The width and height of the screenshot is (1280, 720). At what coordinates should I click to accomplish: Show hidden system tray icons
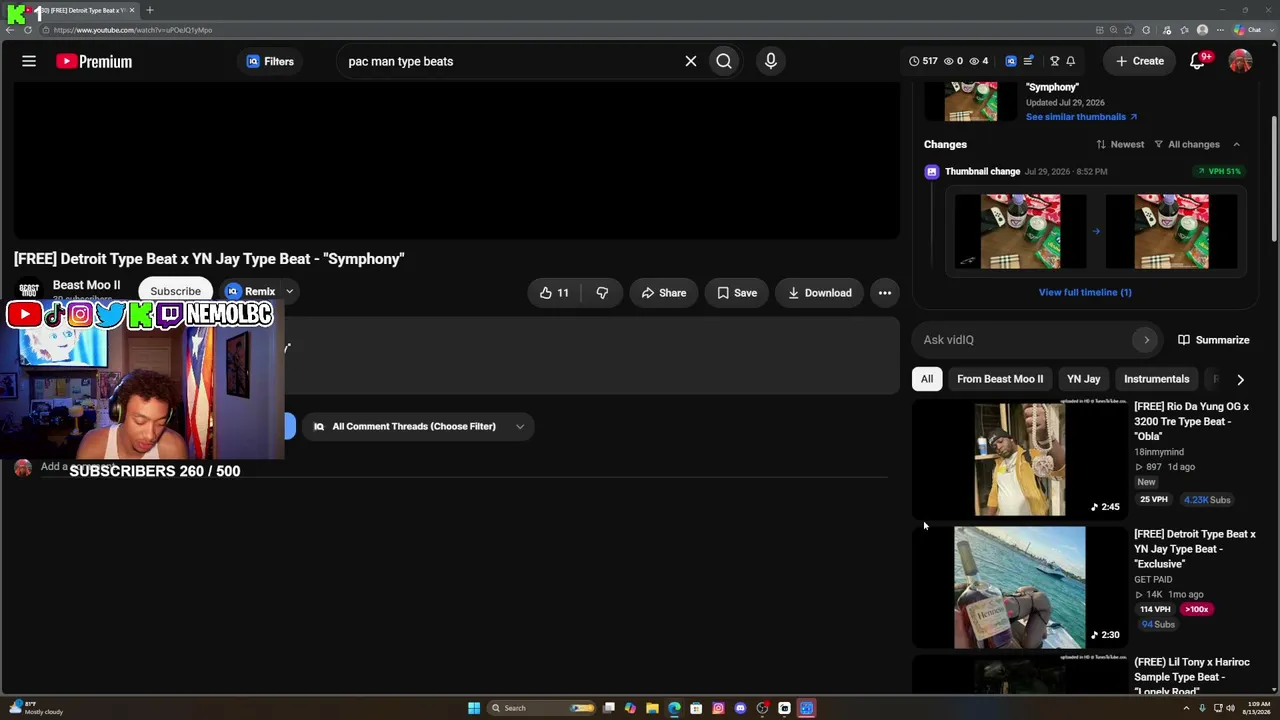[1189, 708]
